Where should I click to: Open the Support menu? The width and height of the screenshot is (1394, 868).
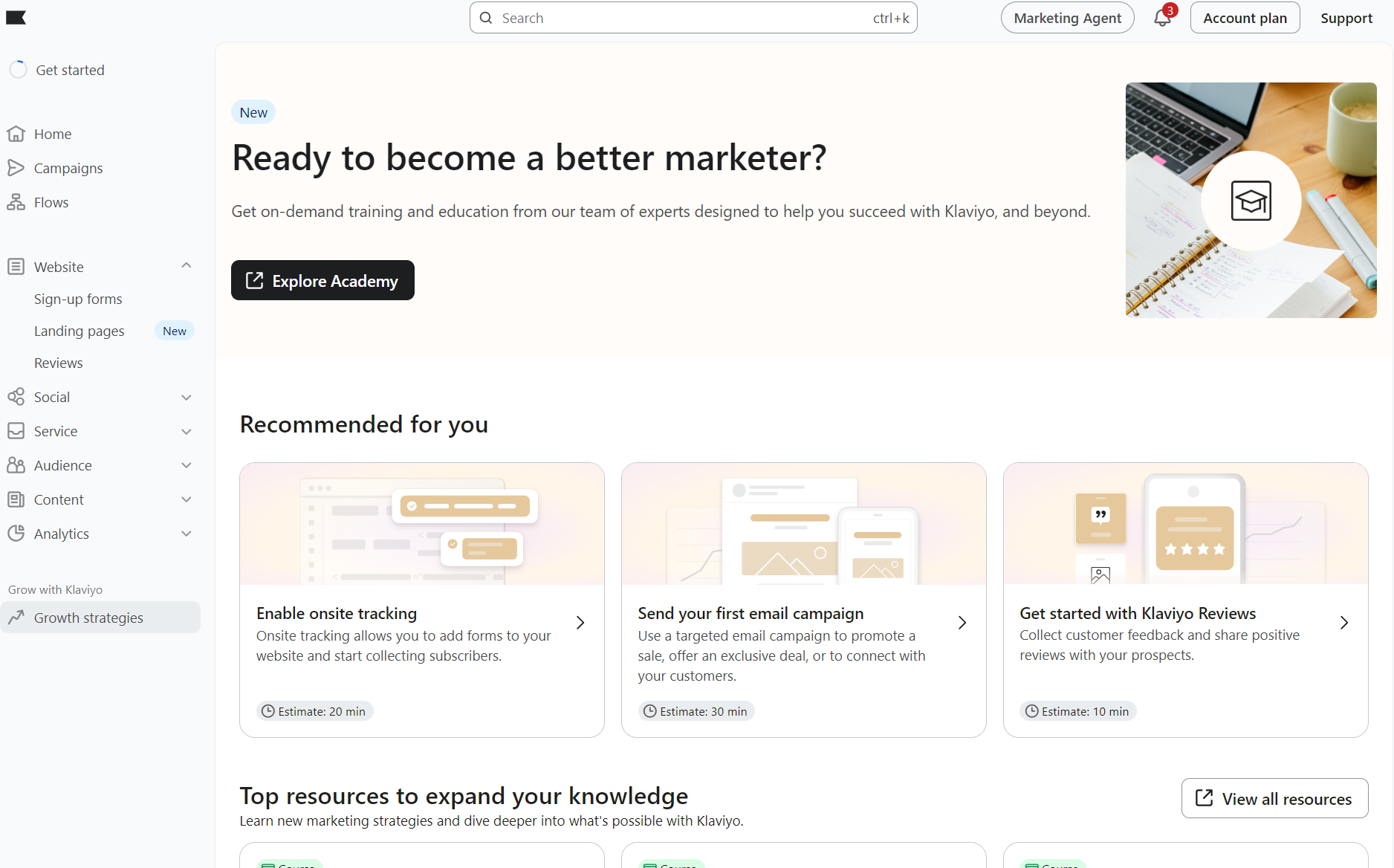coord(1346,17)
